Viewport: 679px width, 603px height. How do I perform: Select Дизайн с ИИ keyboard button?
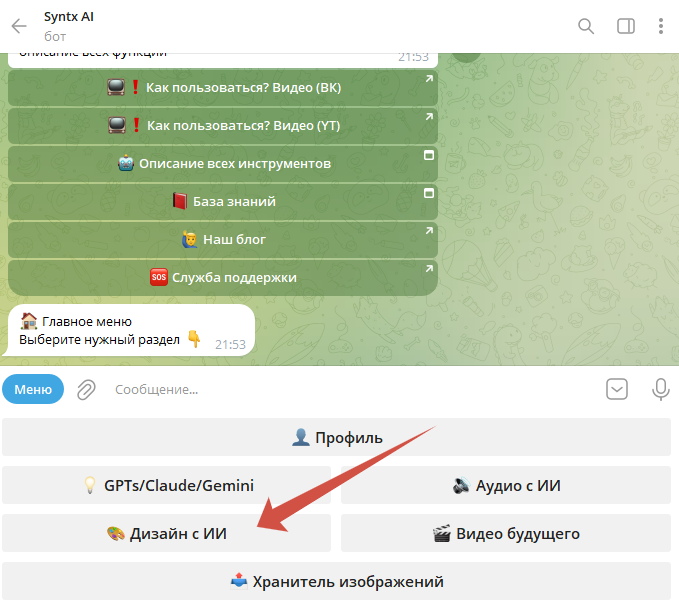coord(166,533)
